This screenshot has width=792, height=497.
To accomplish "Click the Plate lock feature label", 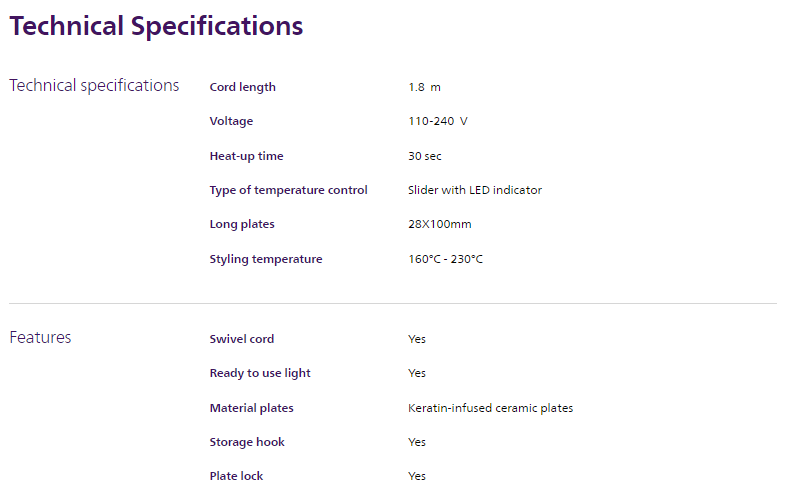I will click(236, 476).
